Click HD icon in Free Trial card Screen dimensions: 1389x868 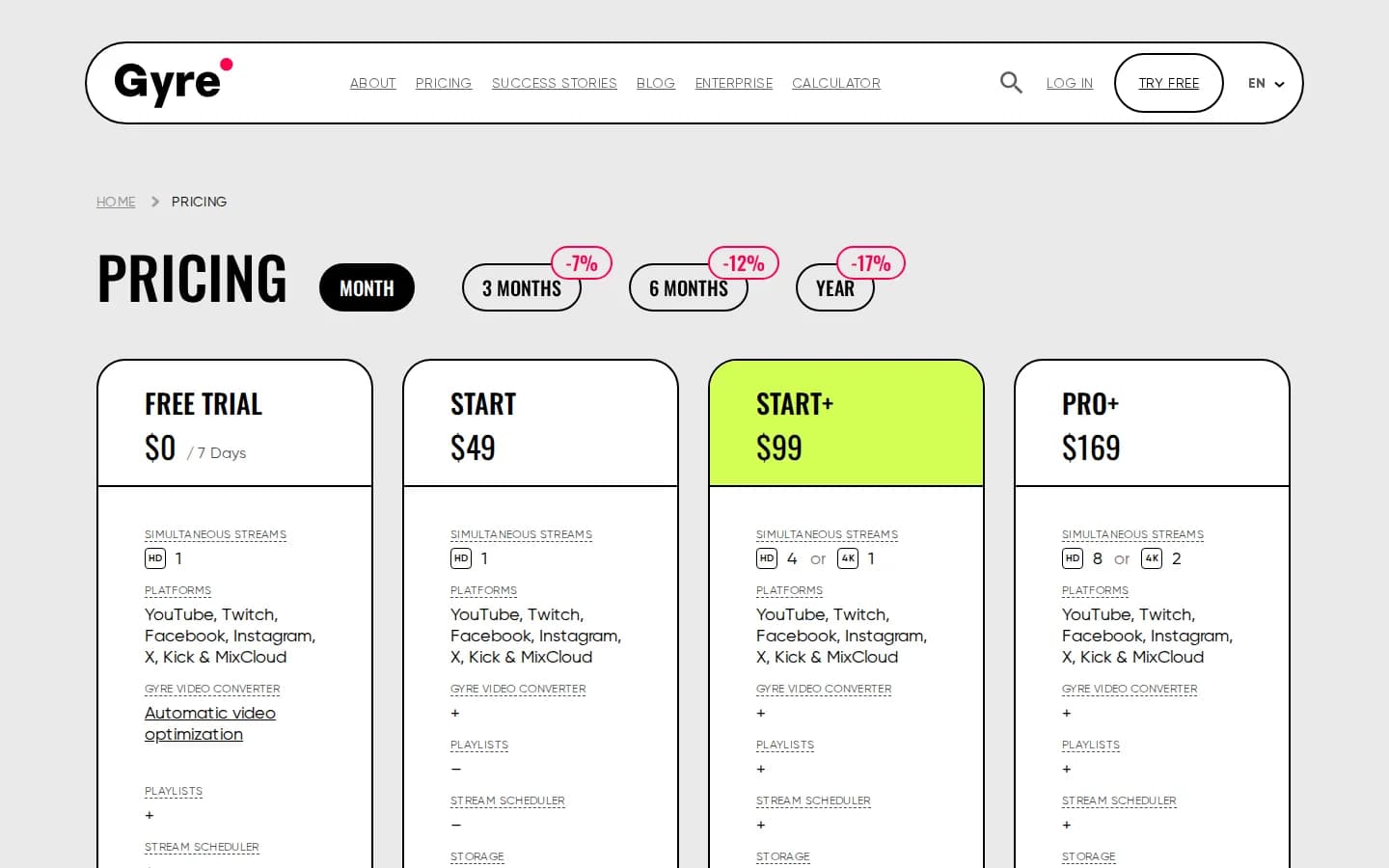pyautogui.click(x=155, y=558)
